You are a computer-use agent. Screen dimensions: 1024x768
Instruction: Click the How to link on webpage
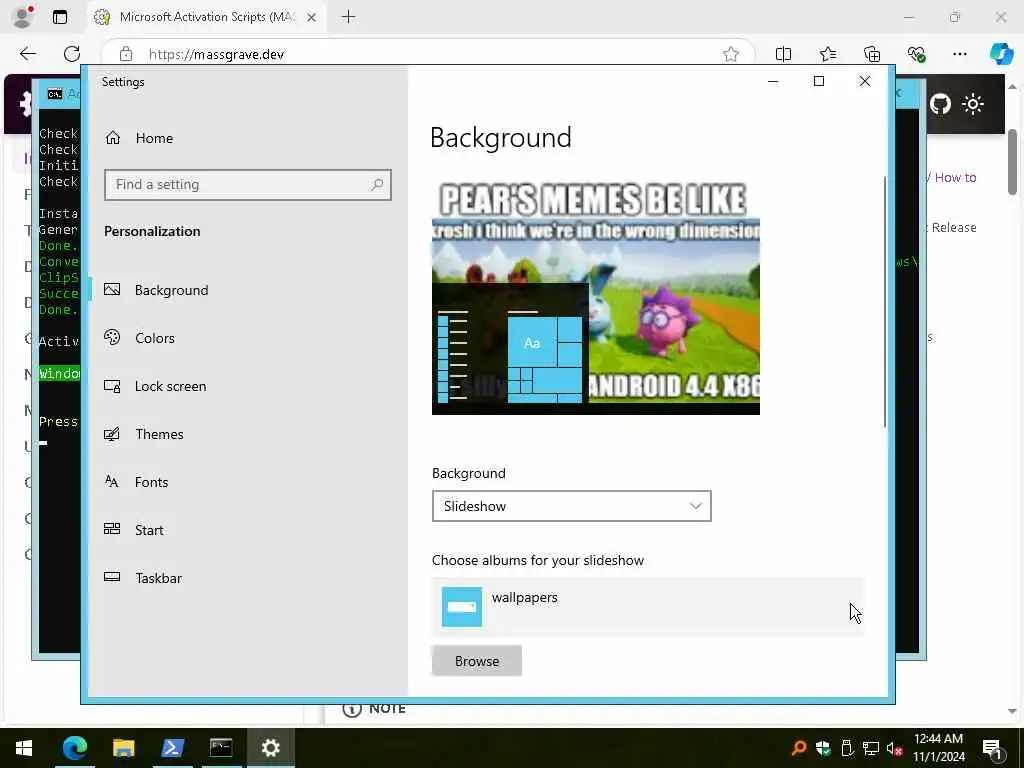coord(955,178)
